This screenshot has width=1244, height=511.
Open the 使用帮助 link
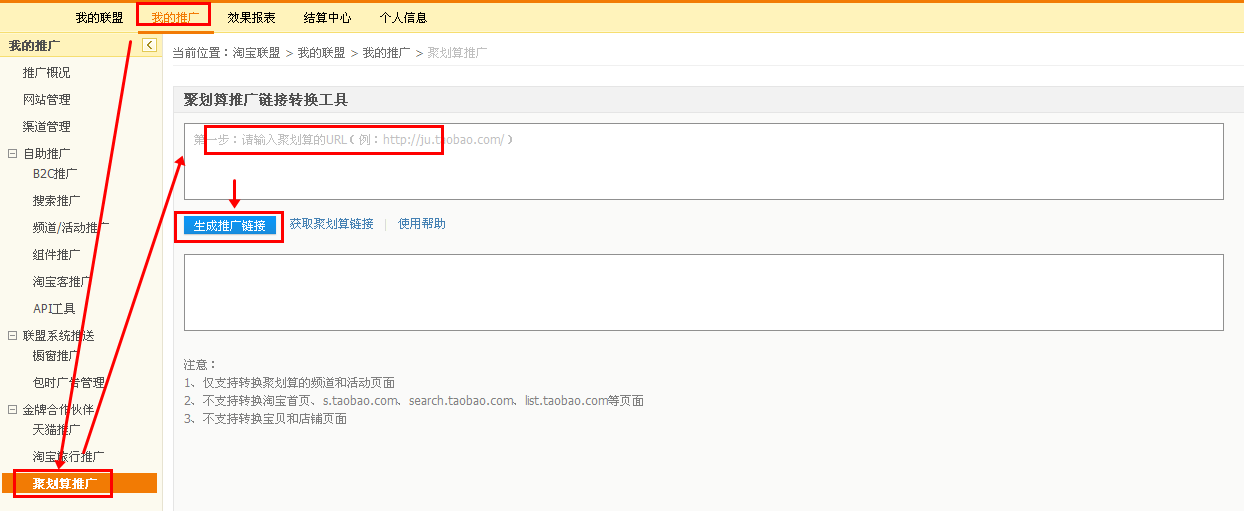click(x=422, y=224)
